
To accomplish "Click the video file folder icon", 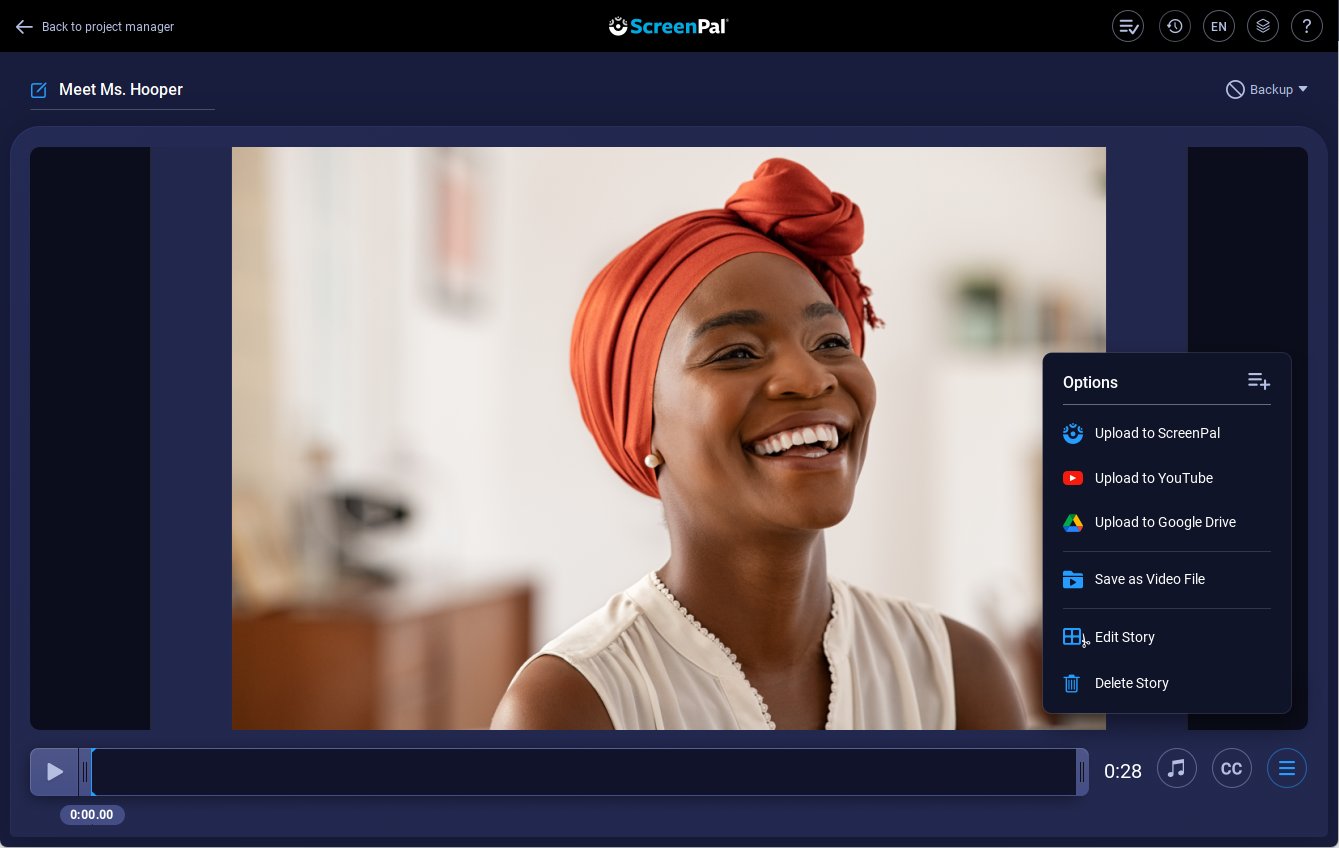I will pos(1072,579).
